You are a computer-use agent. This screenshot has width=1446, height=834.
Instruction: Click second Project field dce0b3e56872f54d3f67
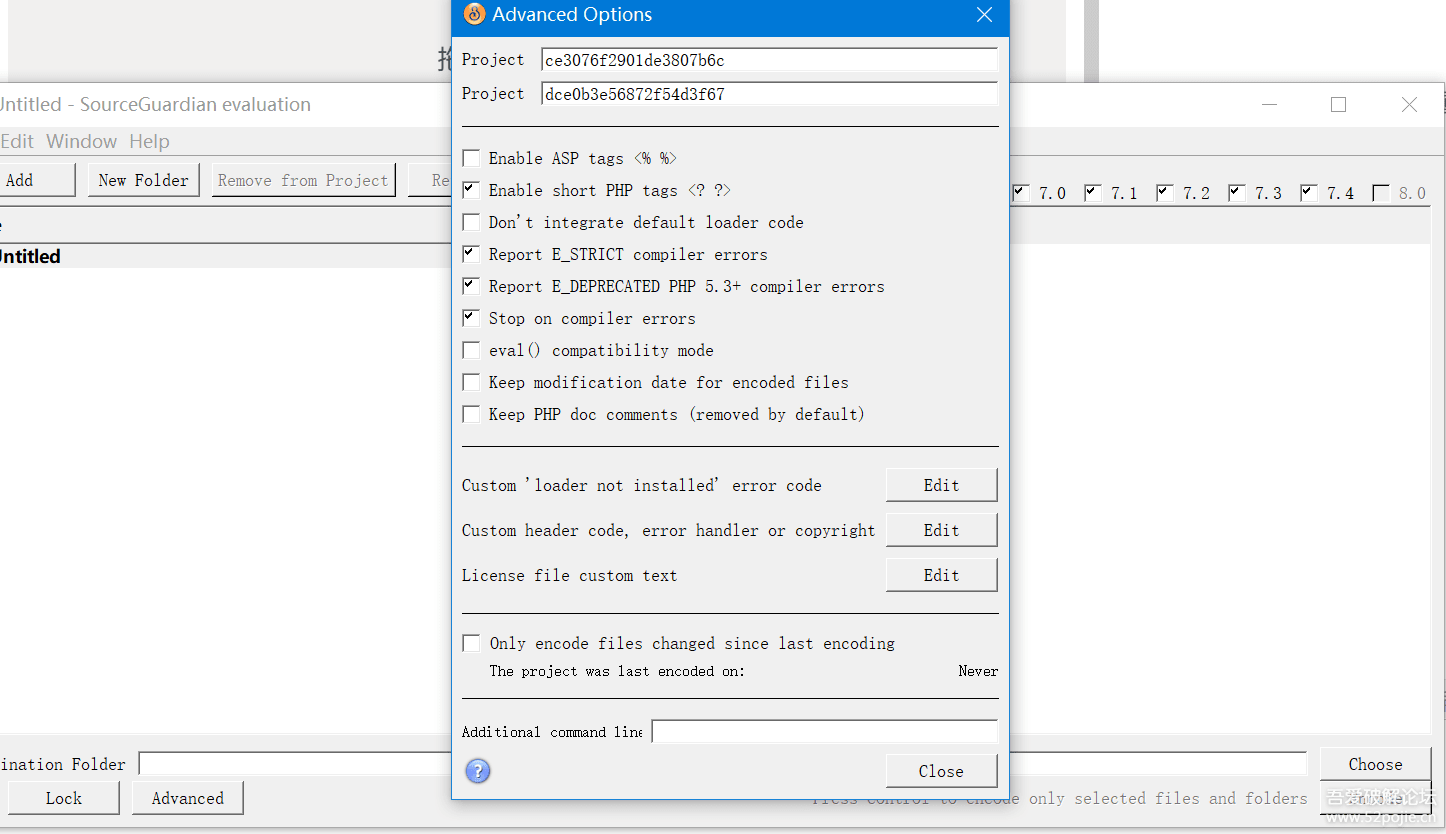pos(769,94)
